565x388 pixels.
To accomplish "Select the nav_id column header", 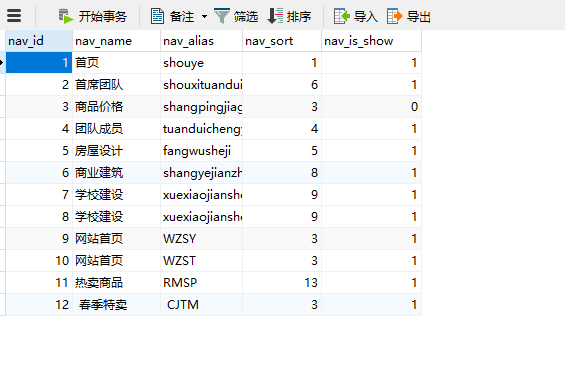I will click(x=39, y=41).
